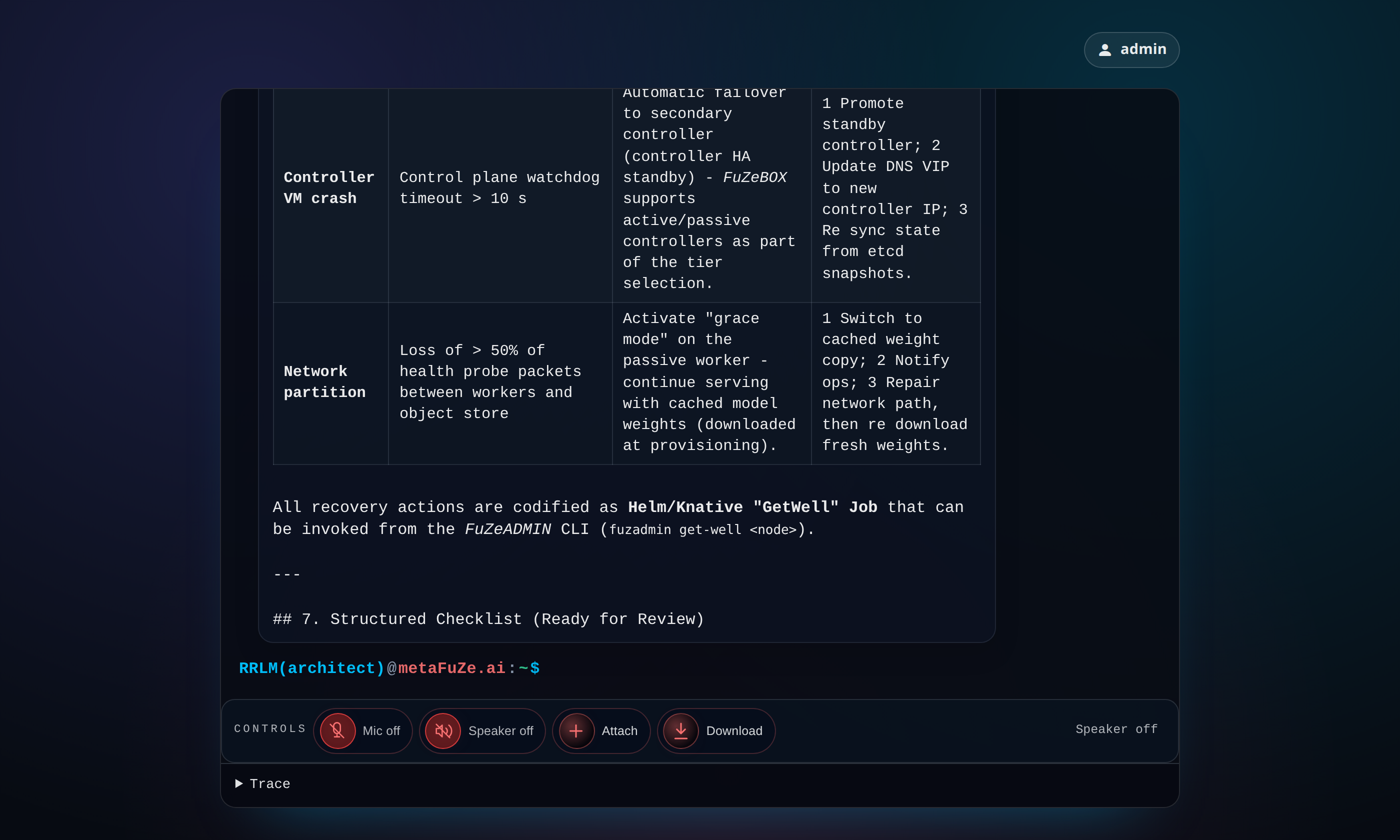This screenshot has height=840, width=1400.
Task: Expand the Trace disclosure triangle
Action: tap(239, 783)
